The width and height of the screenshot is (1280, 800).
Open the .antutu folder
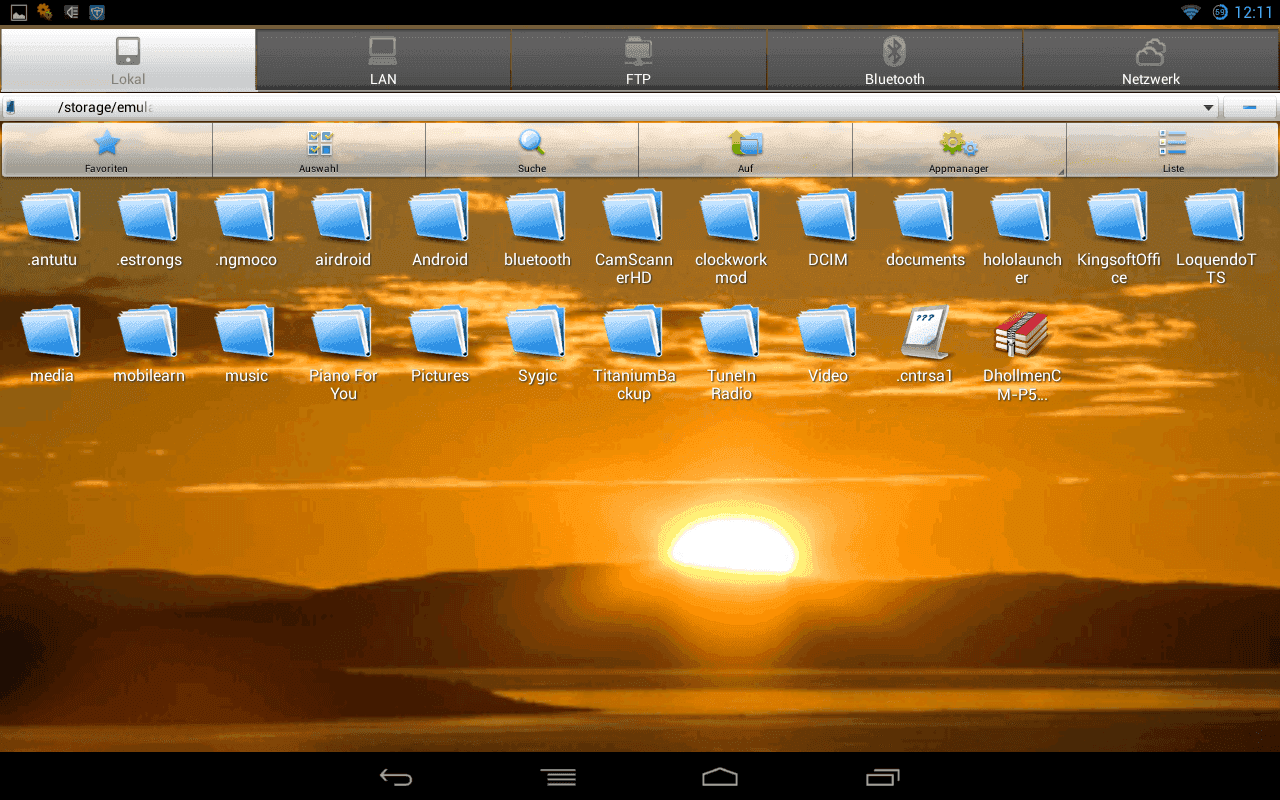tap(52, 228)
